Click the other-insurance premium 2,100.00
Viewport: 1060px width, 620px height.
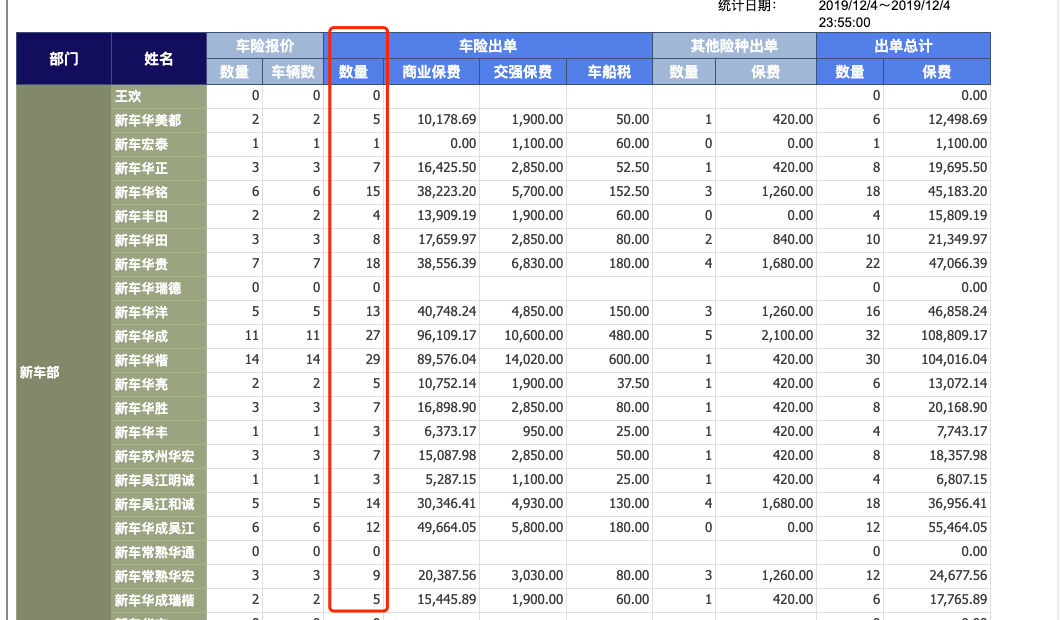787,335
